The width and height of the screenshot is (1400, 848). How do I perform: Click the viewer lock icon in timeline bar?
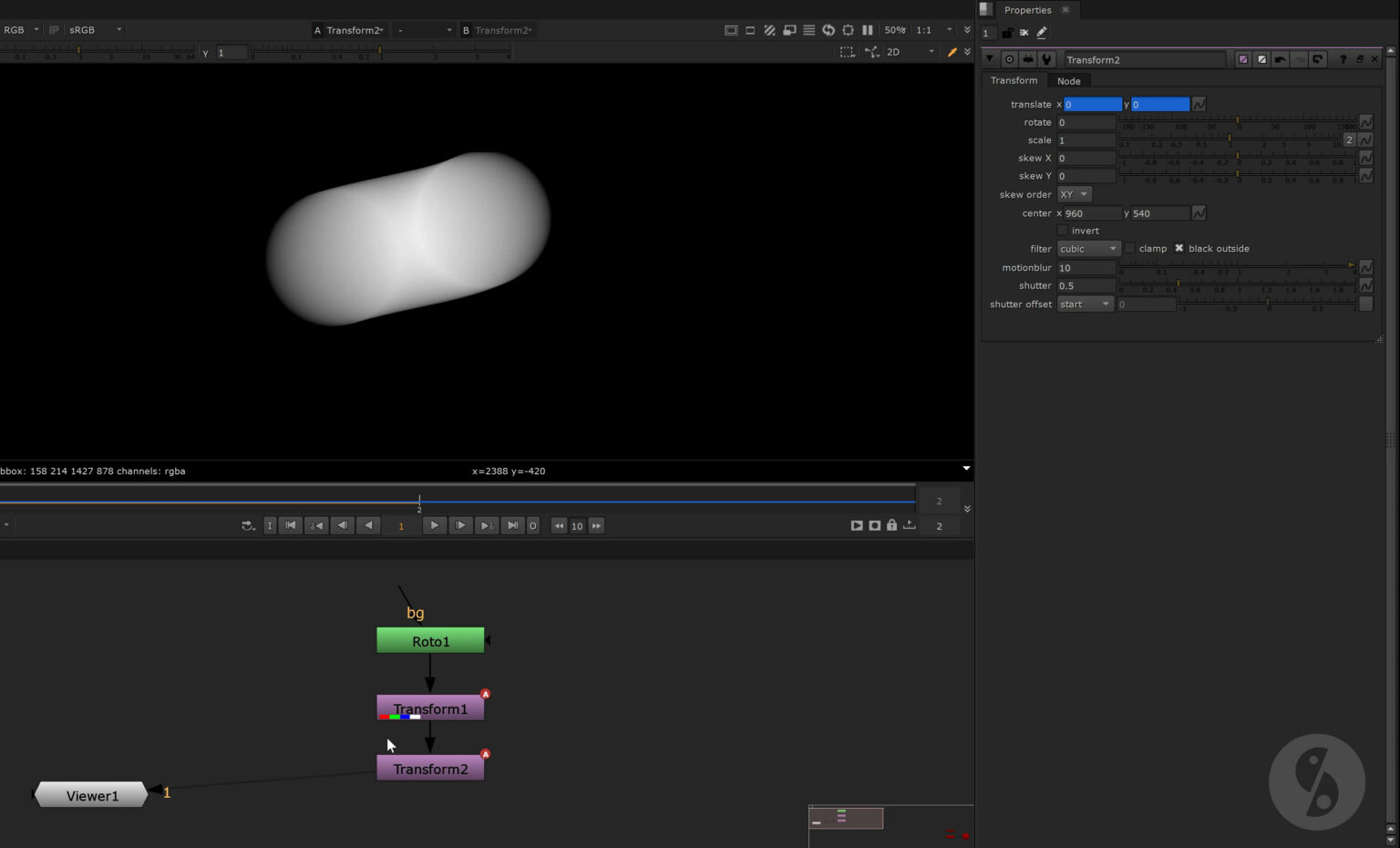click(892, 525)
